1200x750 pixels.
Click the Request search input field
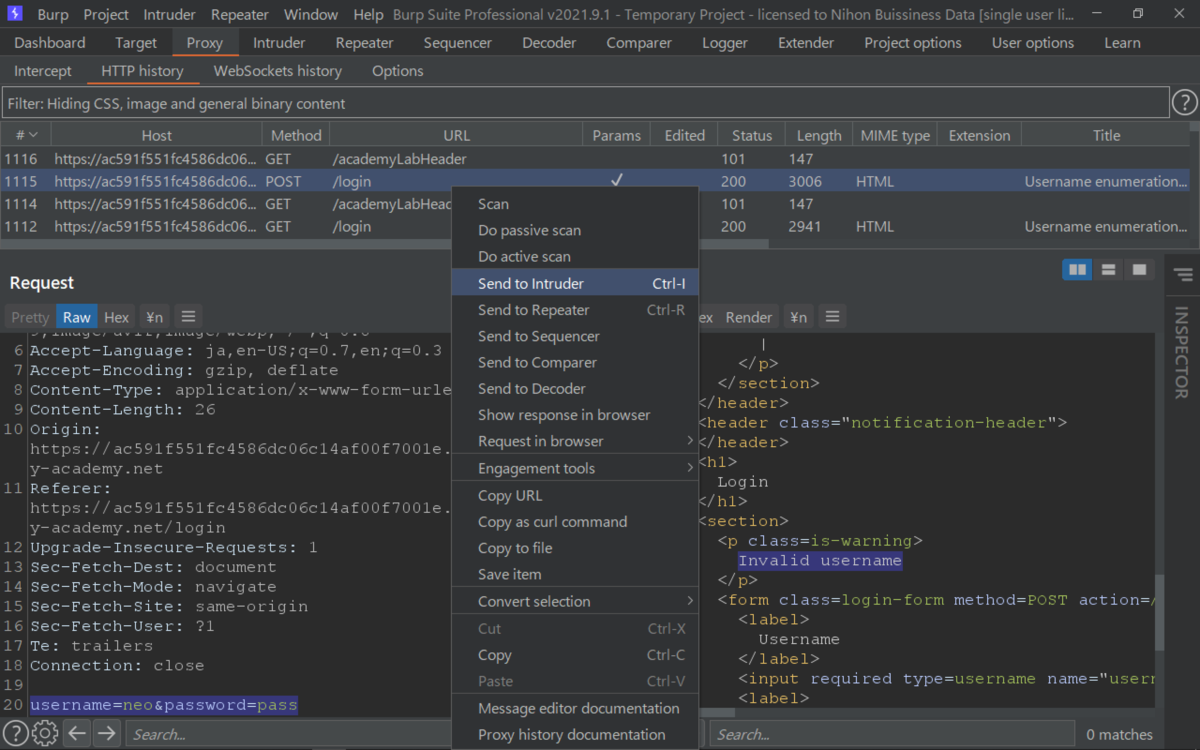[290, 734]
